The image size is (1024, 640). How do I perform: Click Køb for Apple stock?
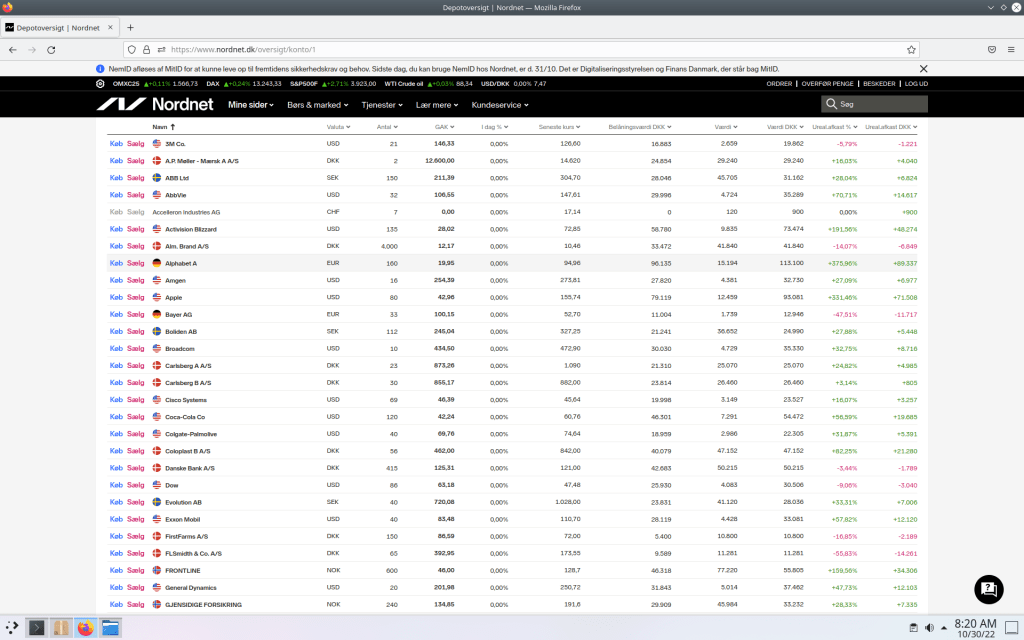coord(116,297)
